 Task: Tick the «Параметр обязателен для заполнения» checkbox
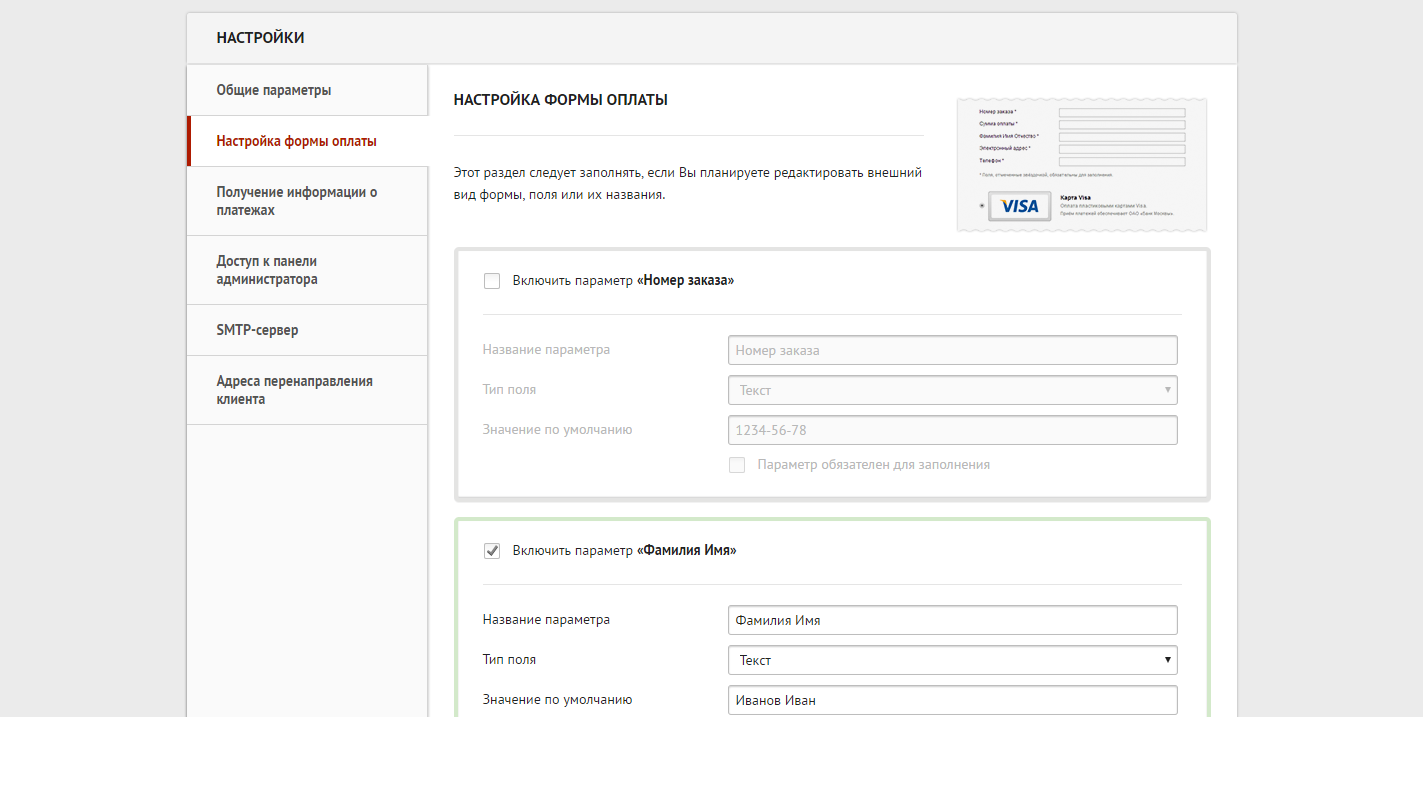[737, 465]
